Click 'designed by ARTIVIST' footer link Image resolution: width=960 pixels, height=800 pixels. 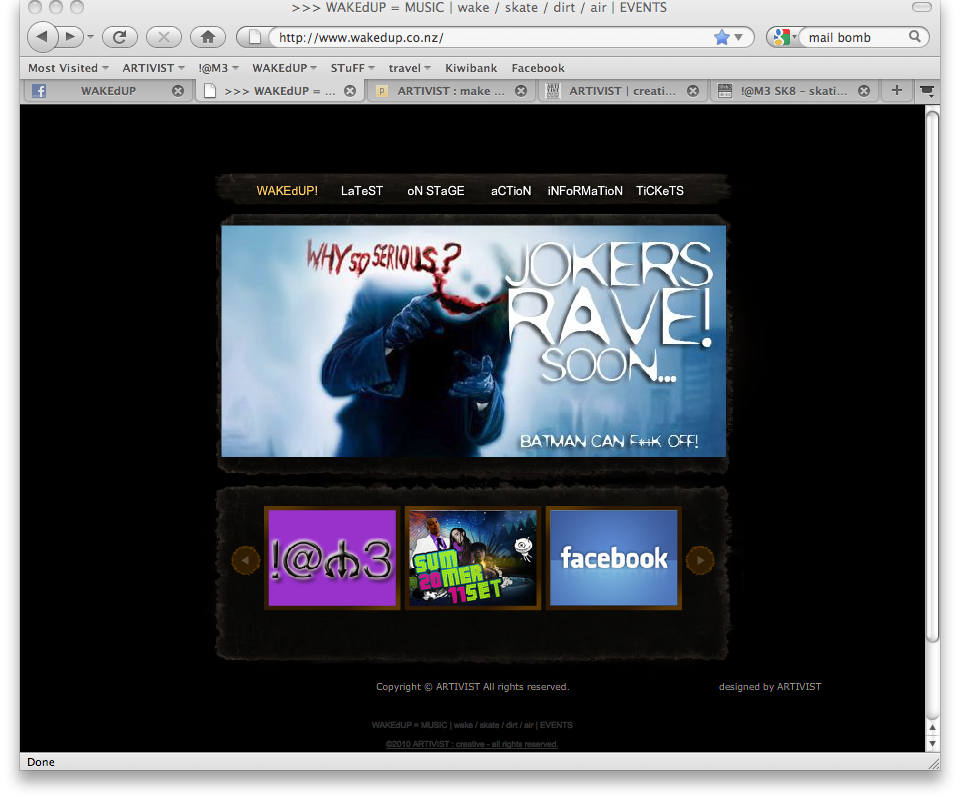tap(770, 687)
